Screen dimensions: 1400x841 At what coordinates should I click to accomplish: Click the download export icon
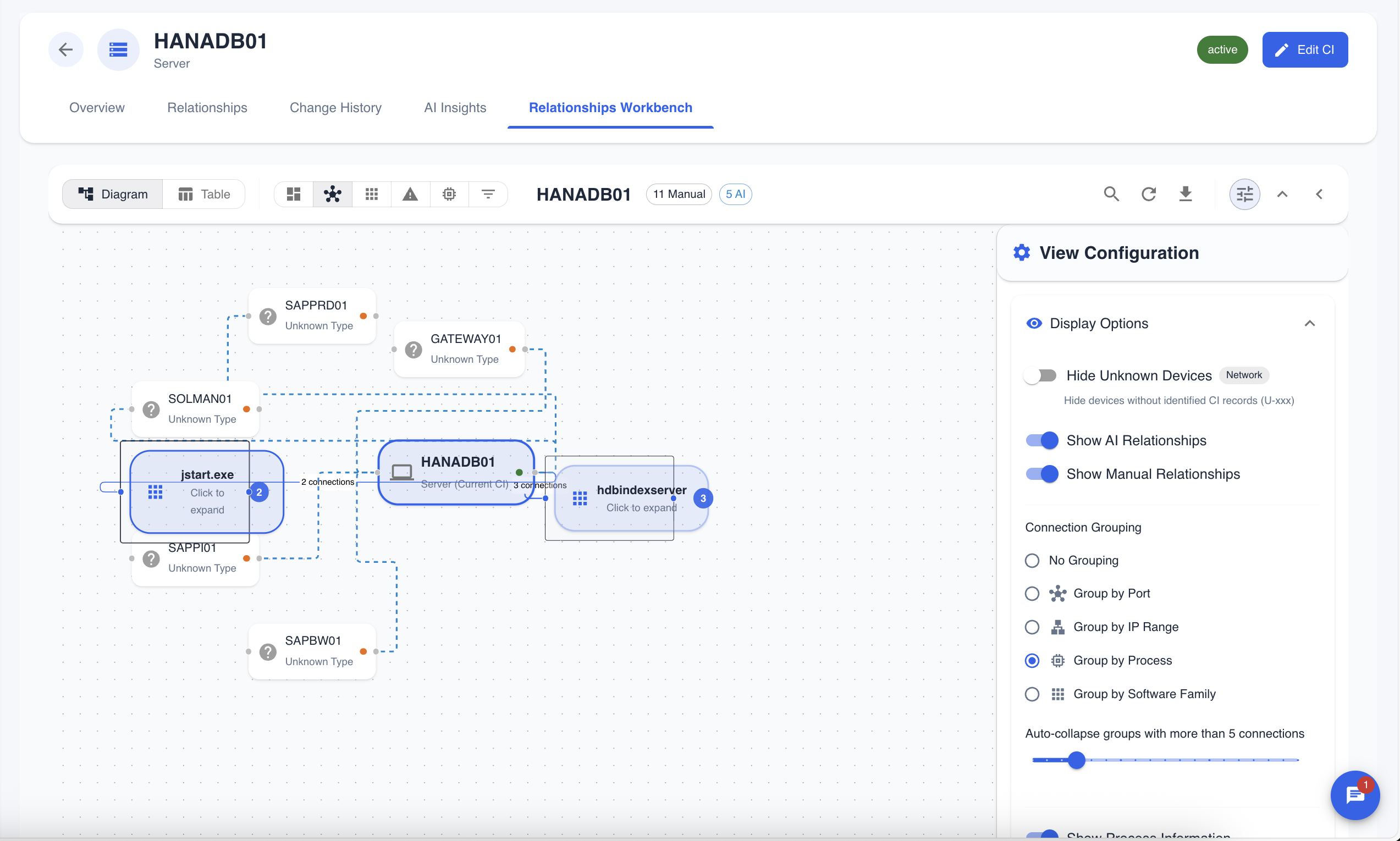click(1185, 195)
